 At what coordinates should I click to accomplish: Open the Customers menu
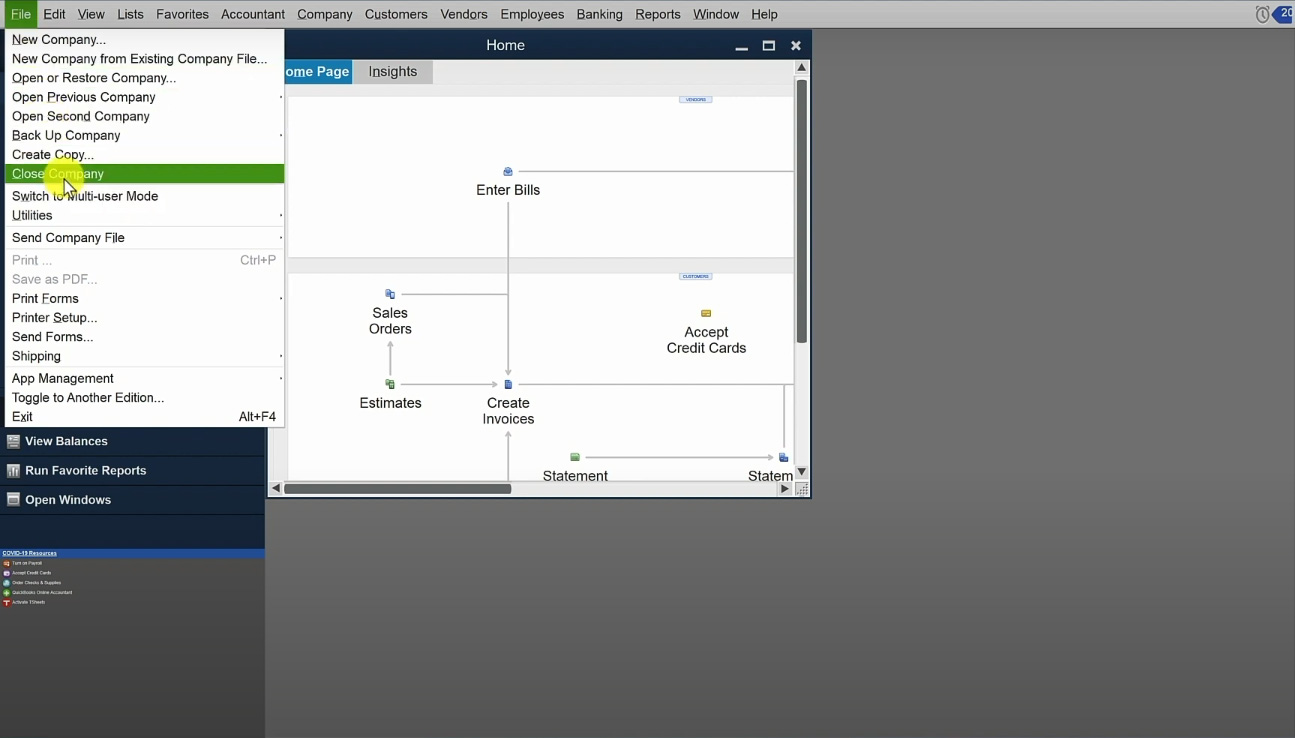click(396, 14)
